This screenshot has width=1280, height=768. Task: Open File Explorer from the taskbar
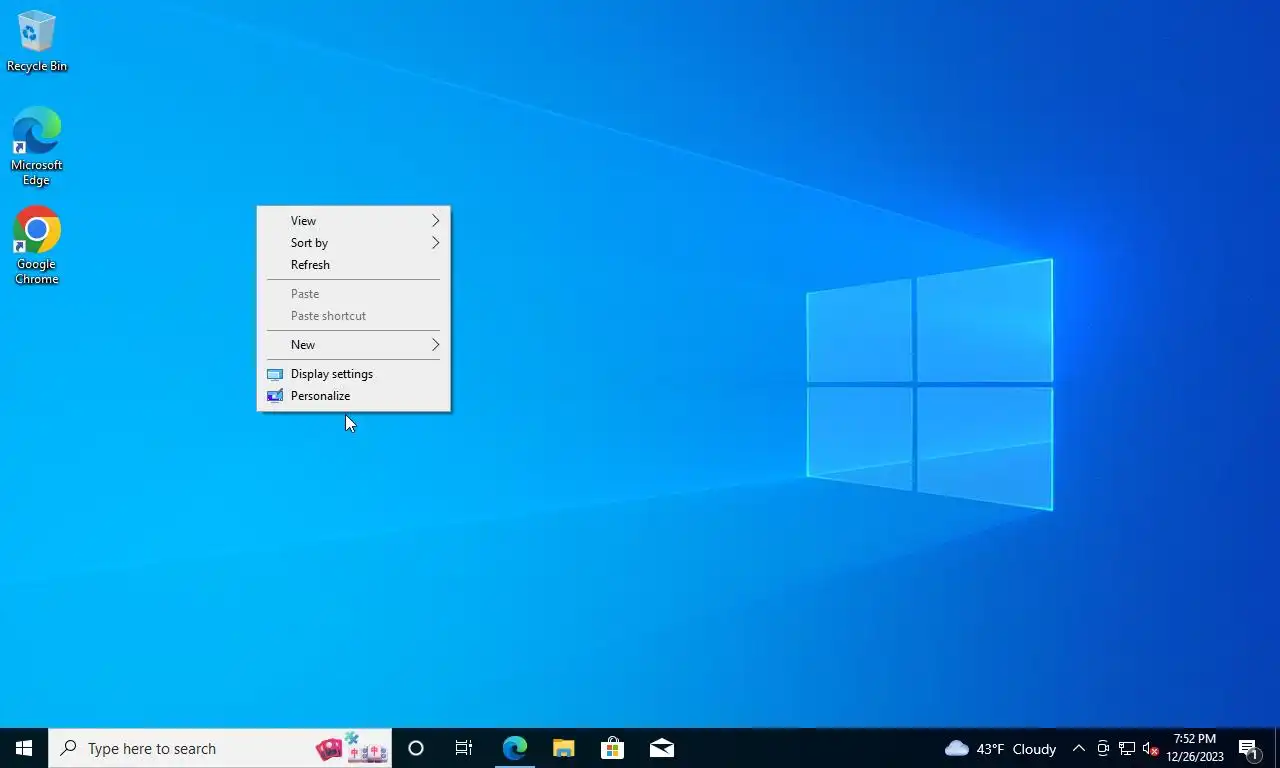[563, 748]
